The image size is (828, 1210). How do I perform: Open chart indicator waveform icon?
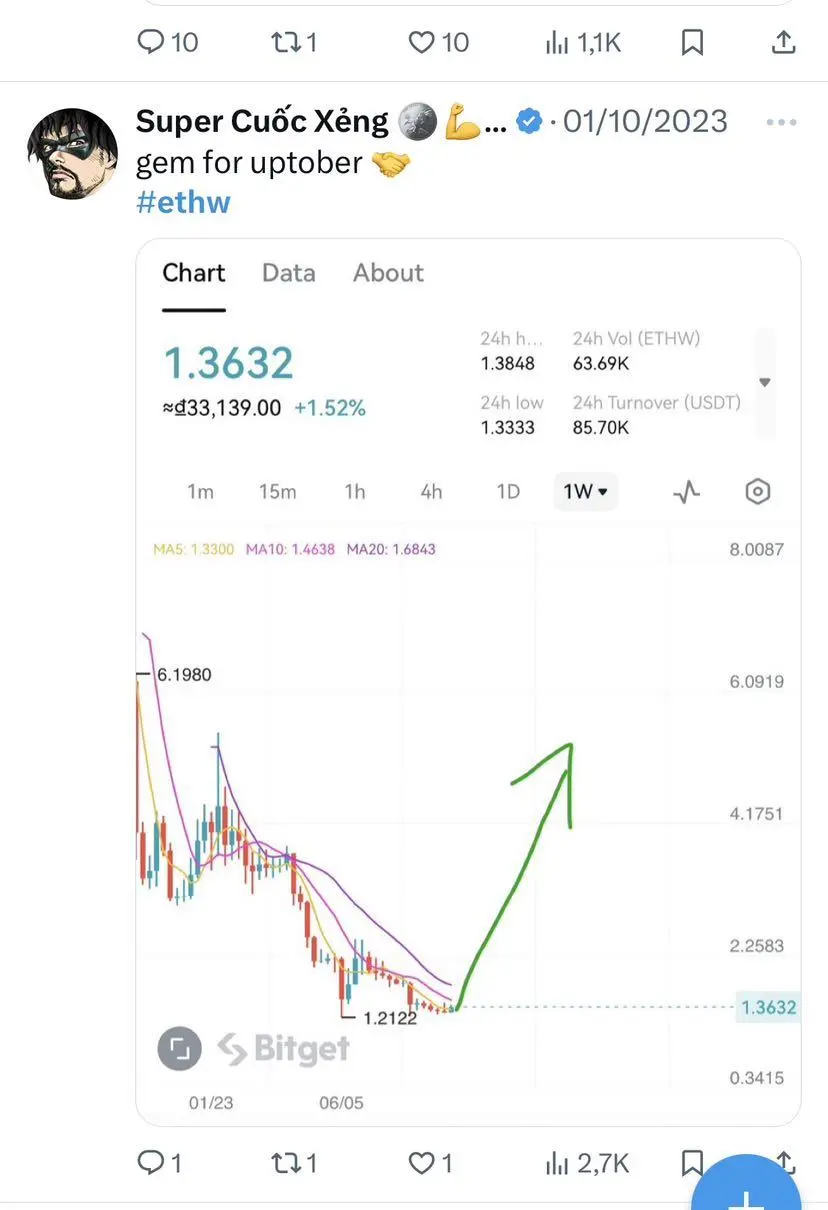tap(687, 491)
